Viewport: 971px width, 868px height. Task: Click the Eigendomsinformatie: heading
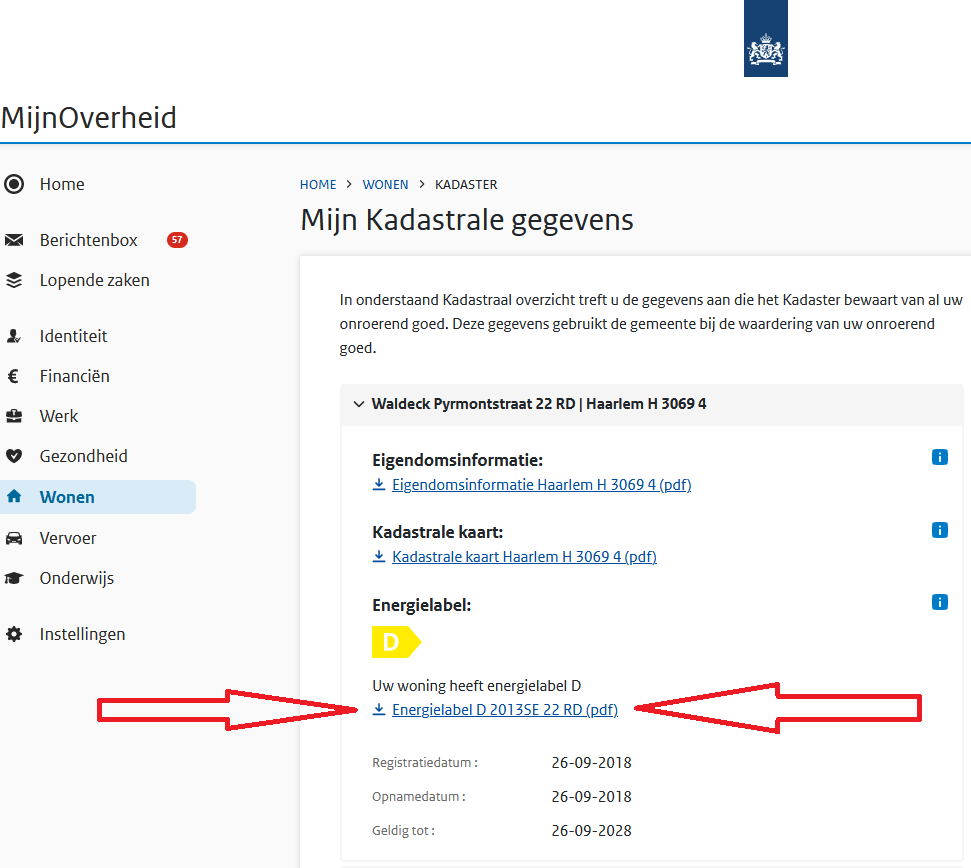point(458,460)
